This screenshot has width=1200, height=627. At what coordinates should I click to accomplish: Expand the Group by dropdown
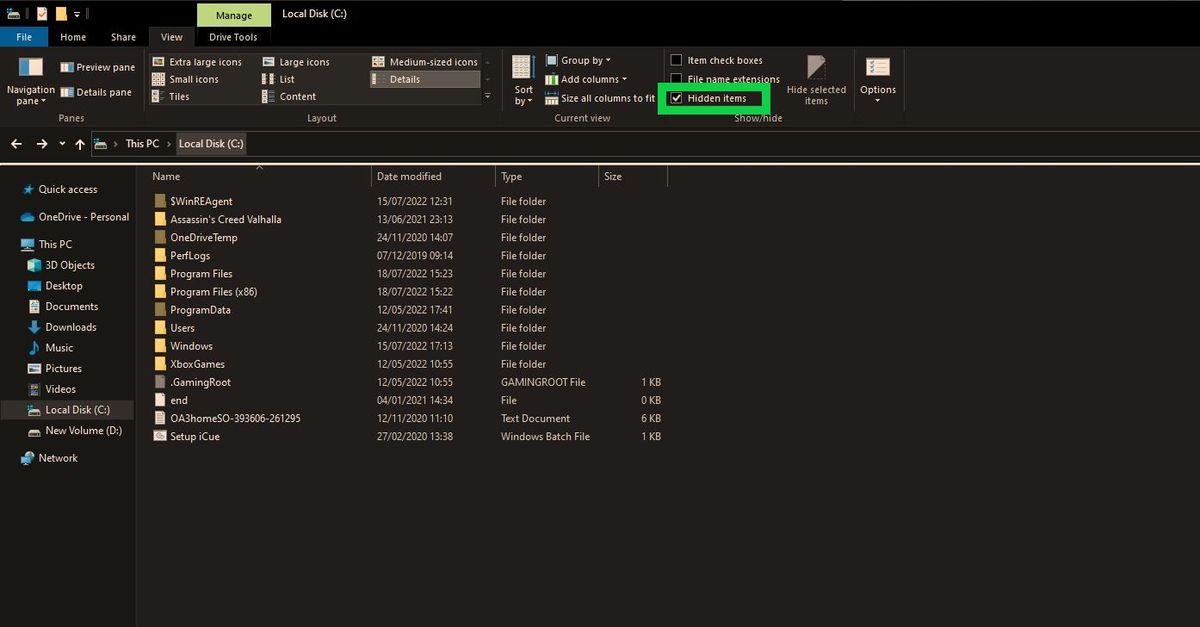point(580,60)
